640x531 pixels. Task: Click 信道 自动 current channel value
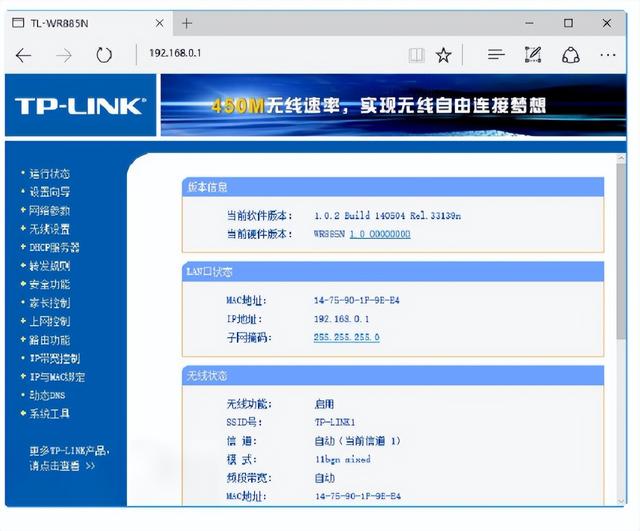tap(357, 441)
